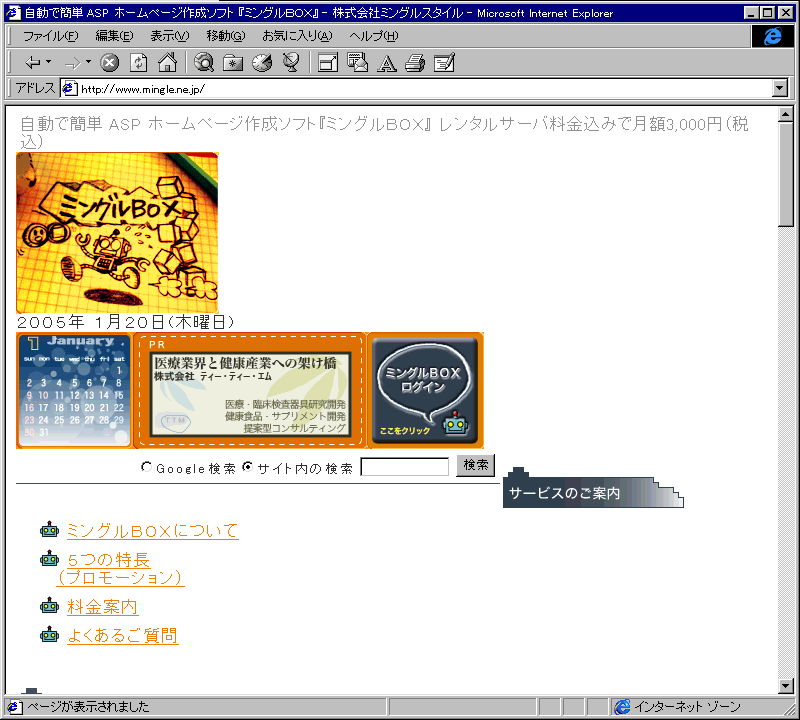Show the History toolbar icon panel
This screenshot has height=720, width=800.
(x=262, y=63)
